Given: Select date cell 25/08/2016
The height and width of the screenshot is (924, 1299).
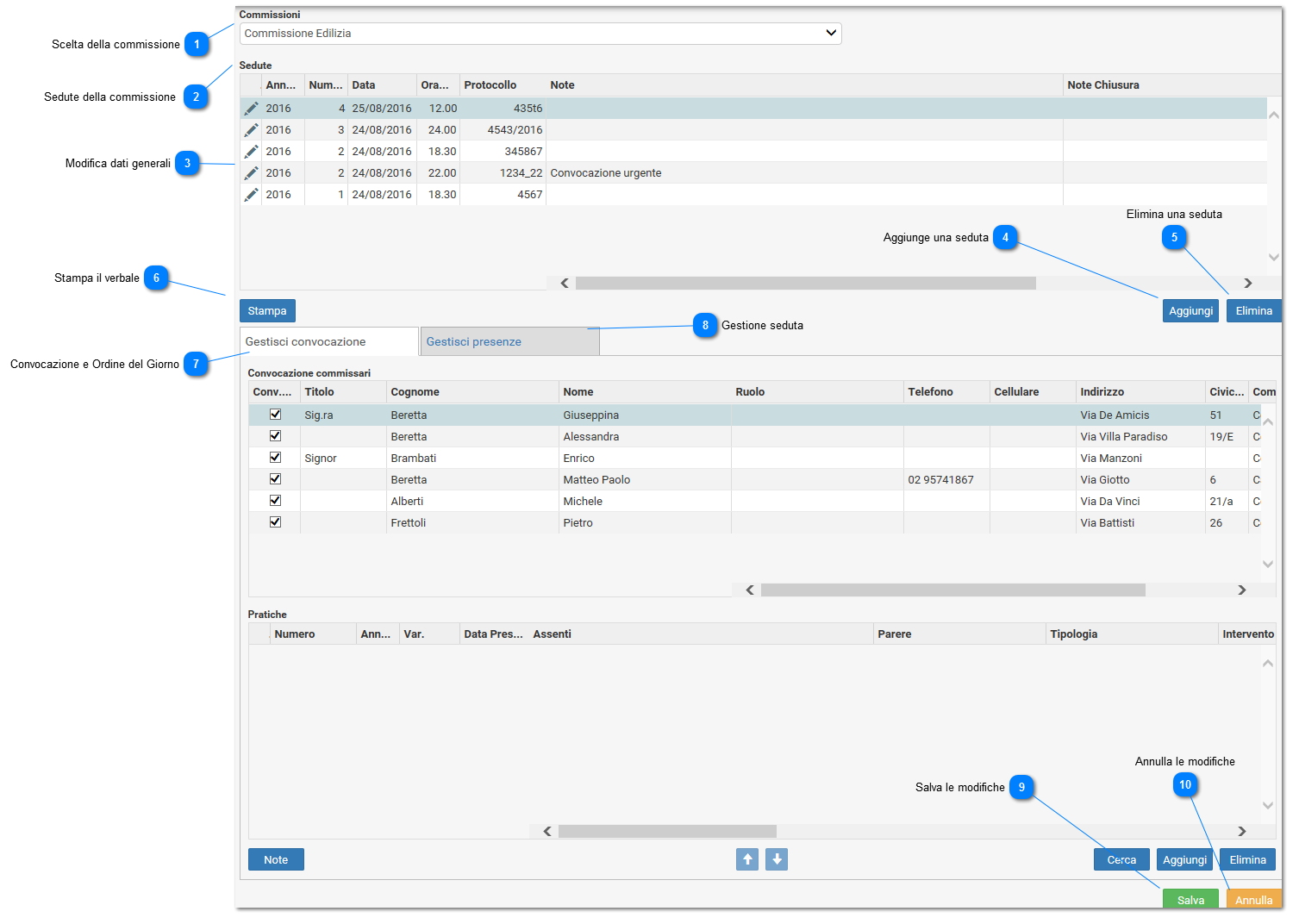Looking at the screenshot, I should [382, 109].
